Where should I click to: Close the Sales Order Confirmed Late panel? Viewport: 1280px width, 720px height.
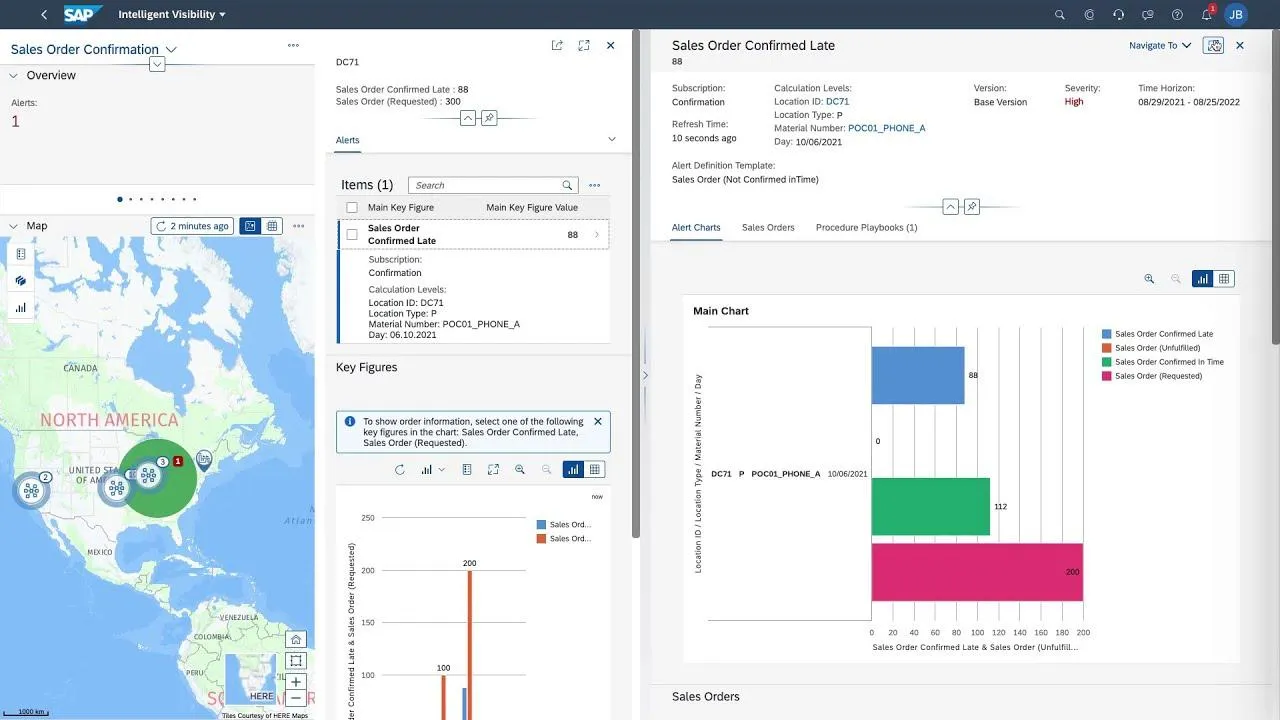click(x=1240, y=45)
